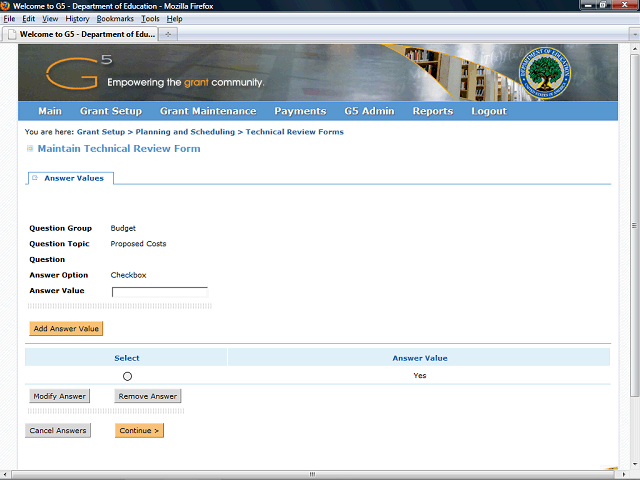Switch to the Welcome to G5 browser tab
This screenshot has width=640, height=480.
click(82, 34)
